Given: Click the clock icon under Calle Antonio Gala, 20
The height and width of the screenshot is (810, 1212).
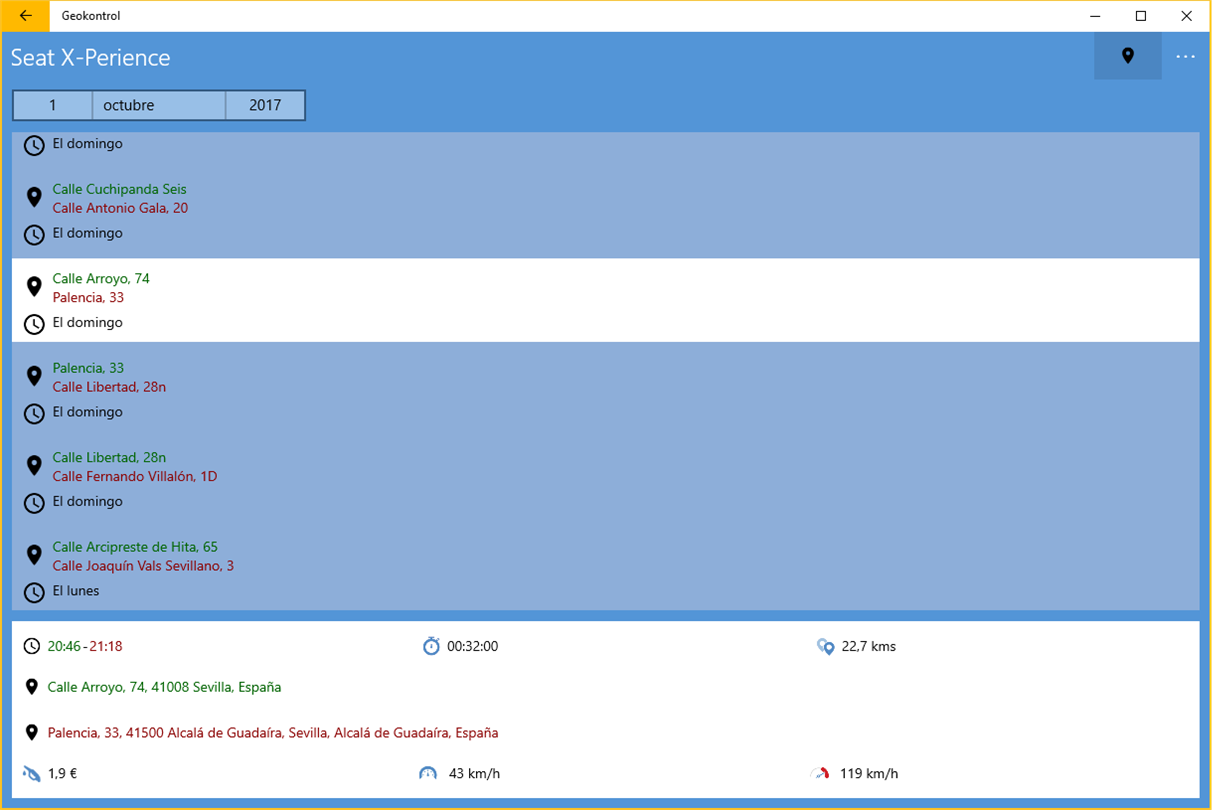Looking at the screenshot, I should coord(34,235).
